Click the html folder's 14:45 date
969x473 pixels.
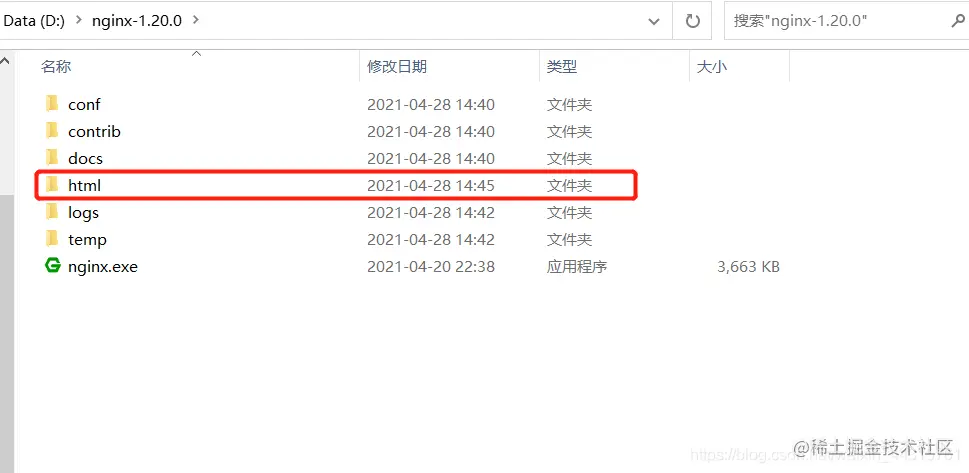point(431,185)
